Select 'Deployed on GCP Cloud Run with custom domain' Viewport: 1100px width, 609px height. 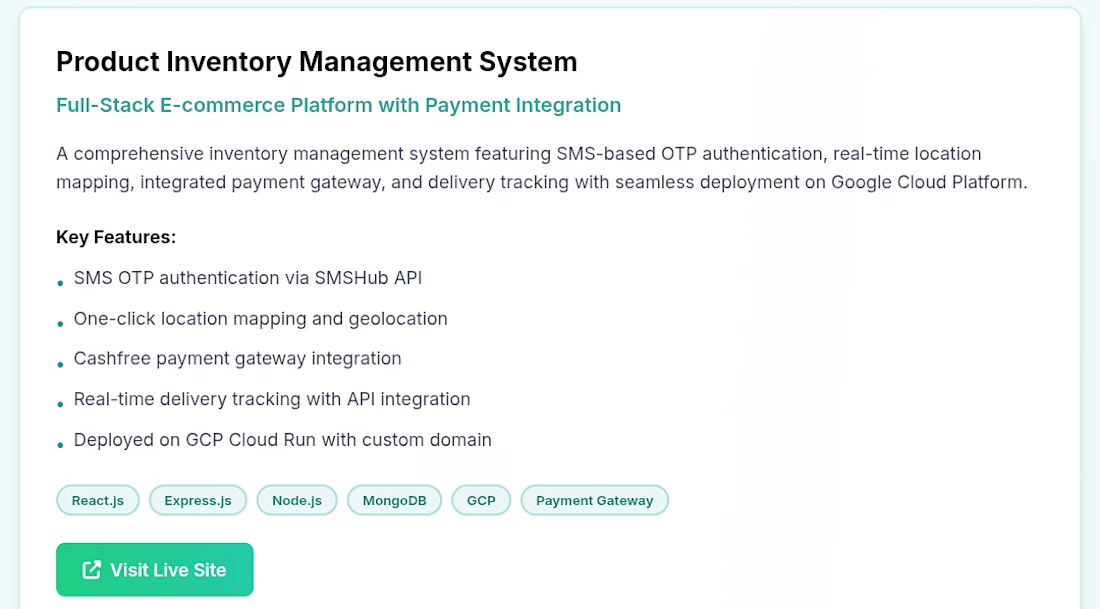[x=283, y=440]
